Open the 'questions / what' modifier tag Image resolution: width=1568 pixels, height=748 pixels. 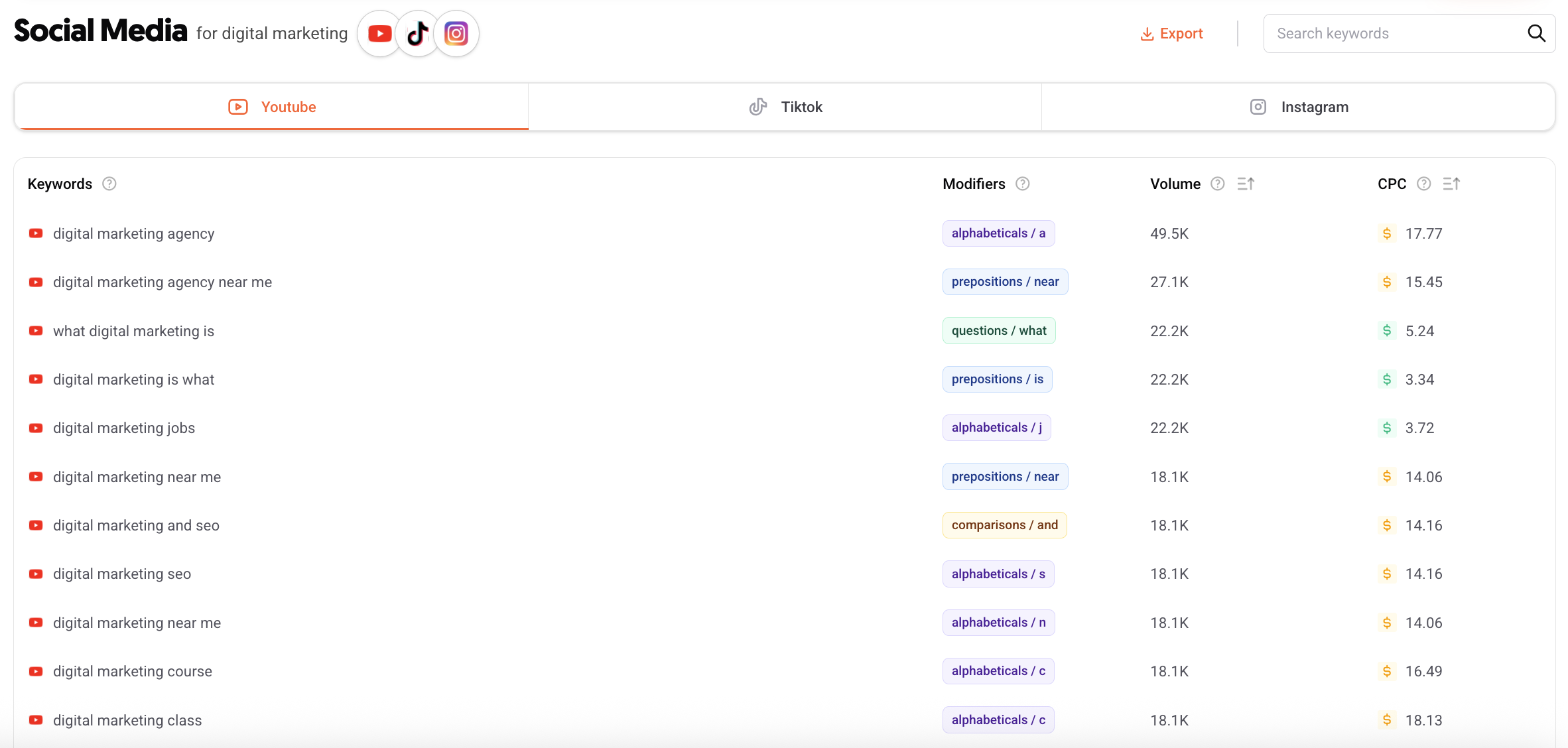[999, 330]
